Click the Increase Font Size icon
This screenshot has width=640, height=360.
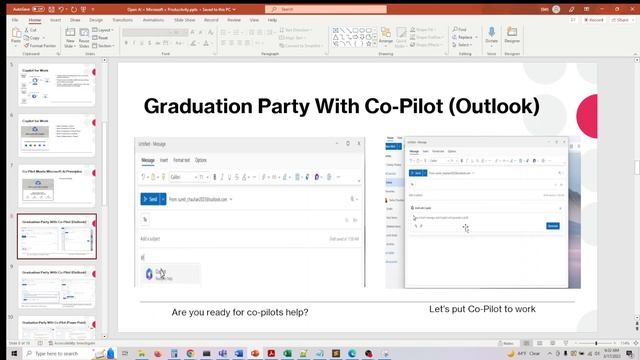pos(193,32)
